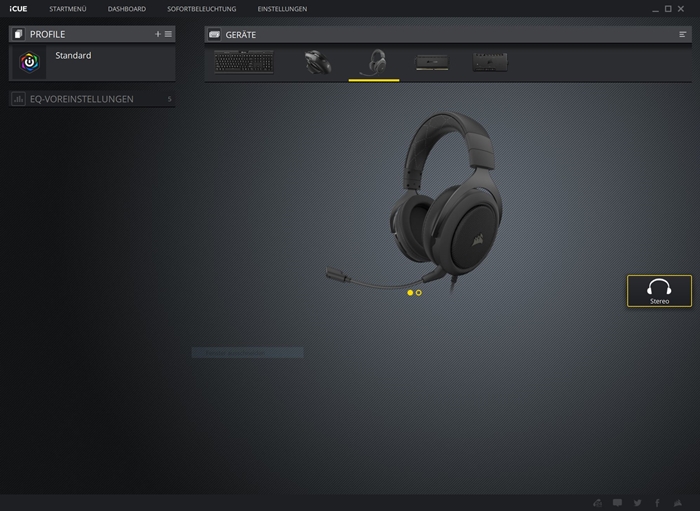
Task: Select the keyboard device thumbnail
Action: coord(244,62)
